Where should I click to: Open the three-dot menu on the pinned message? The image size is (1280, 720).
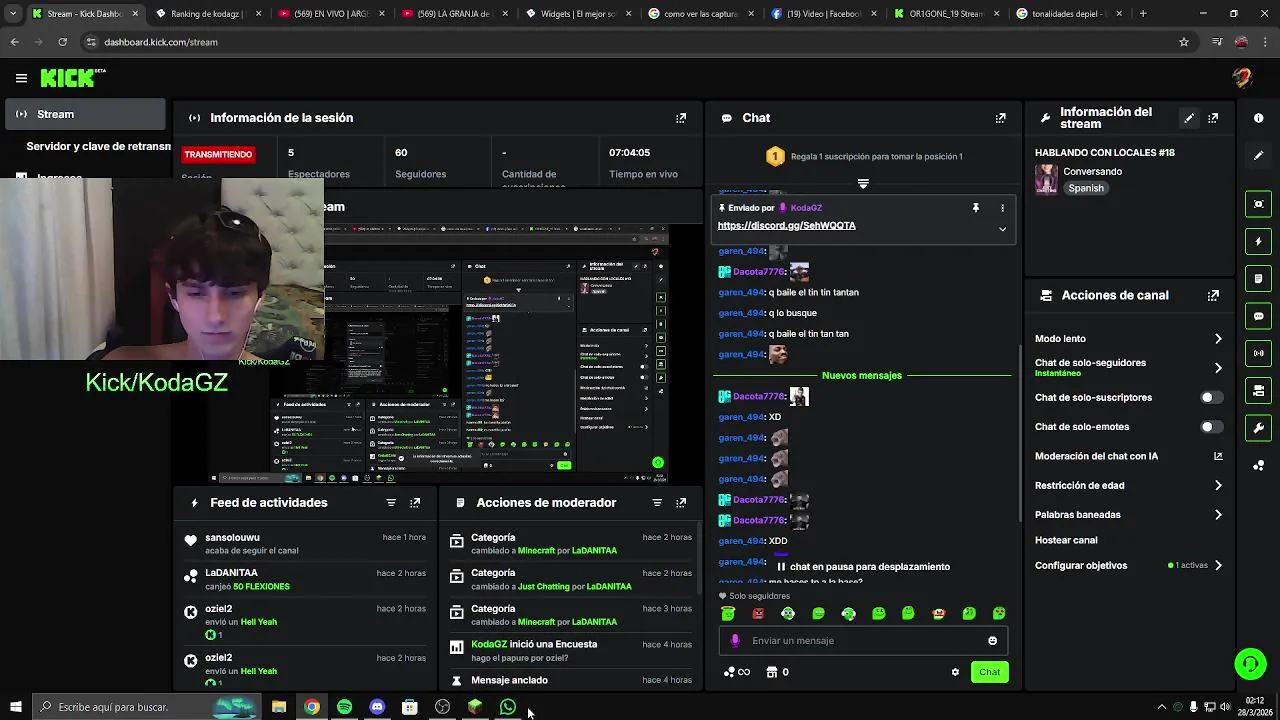point(1002,208)
